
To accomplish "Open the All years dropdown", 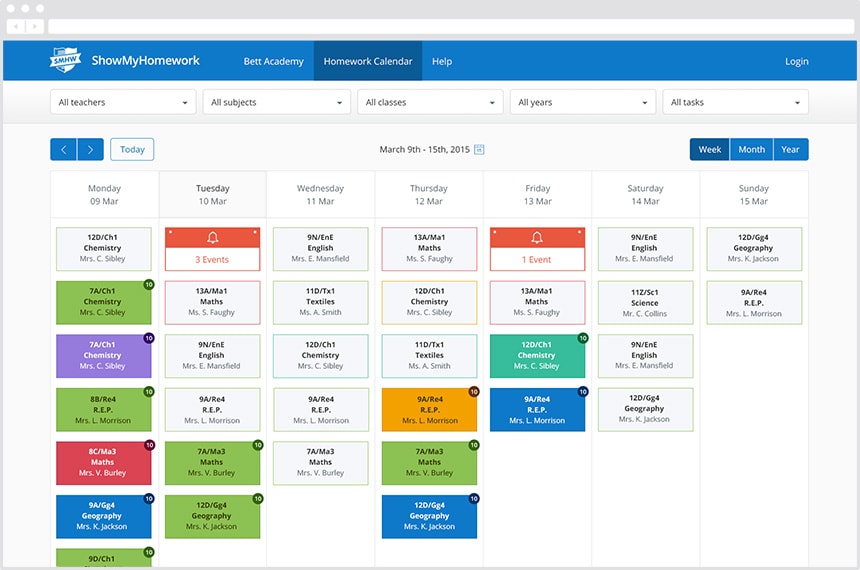I will click(582, 102).
